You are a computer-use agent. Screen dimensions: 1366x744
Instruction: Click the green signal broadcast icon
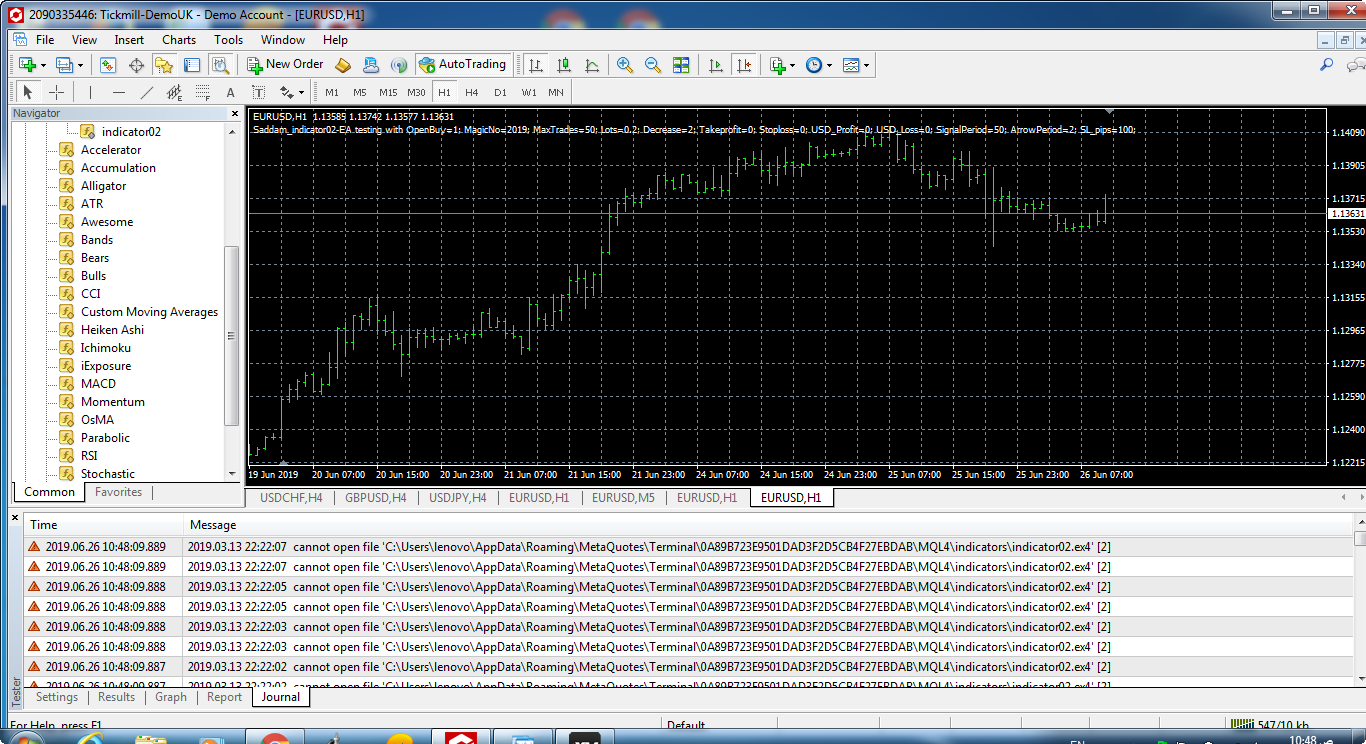(x=399, y=65)
